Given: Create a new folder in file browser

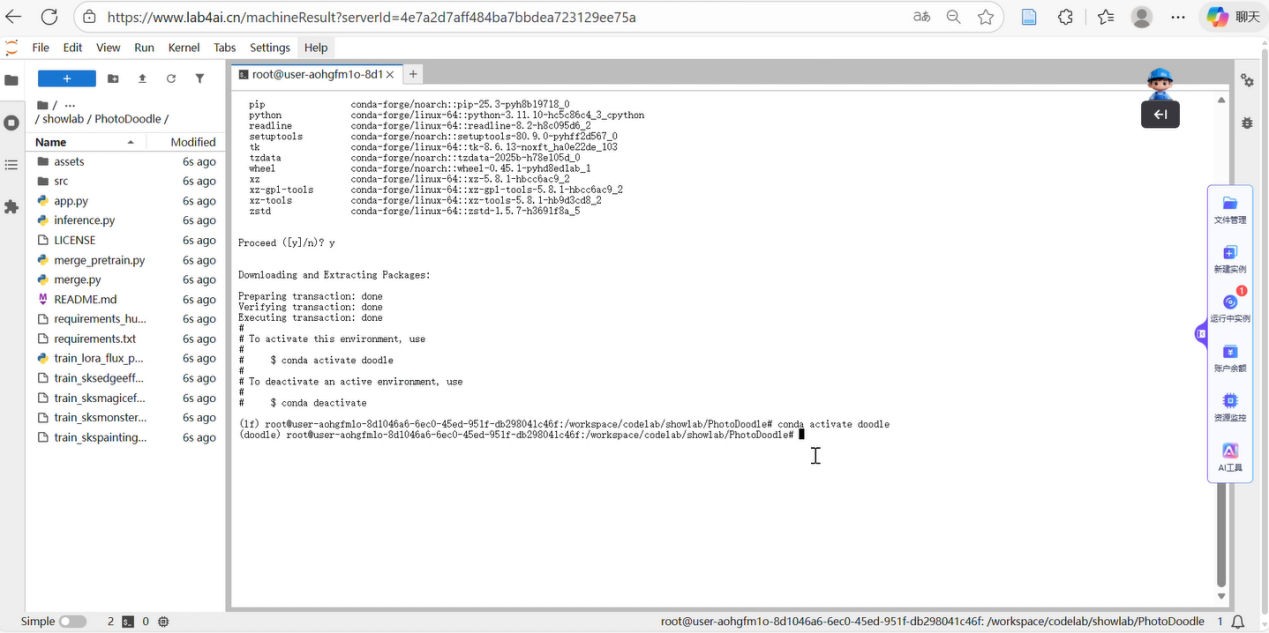Looking at the screenshot, I should click(x=113, y=79).
